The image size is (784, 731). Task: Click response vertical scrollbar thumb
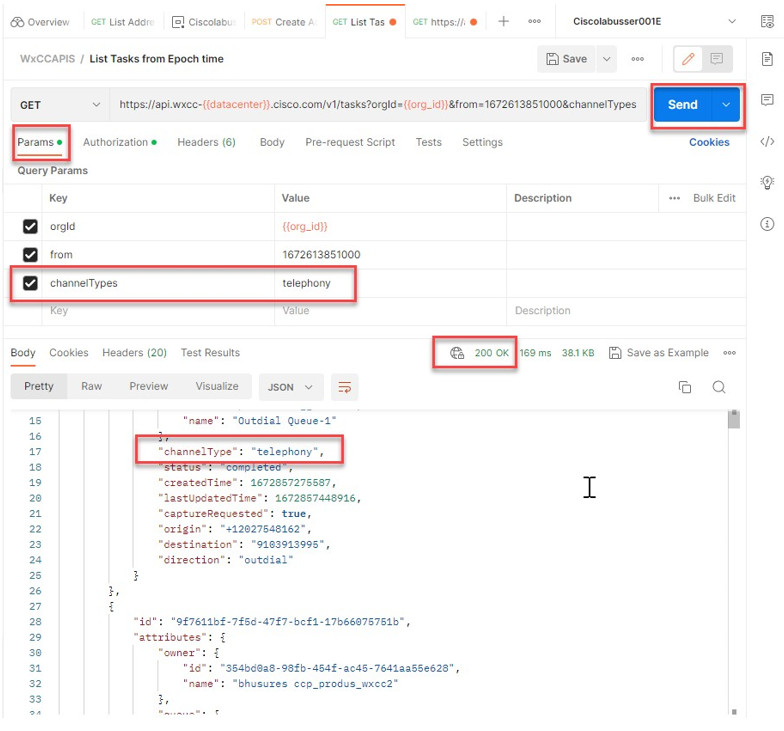734,420
